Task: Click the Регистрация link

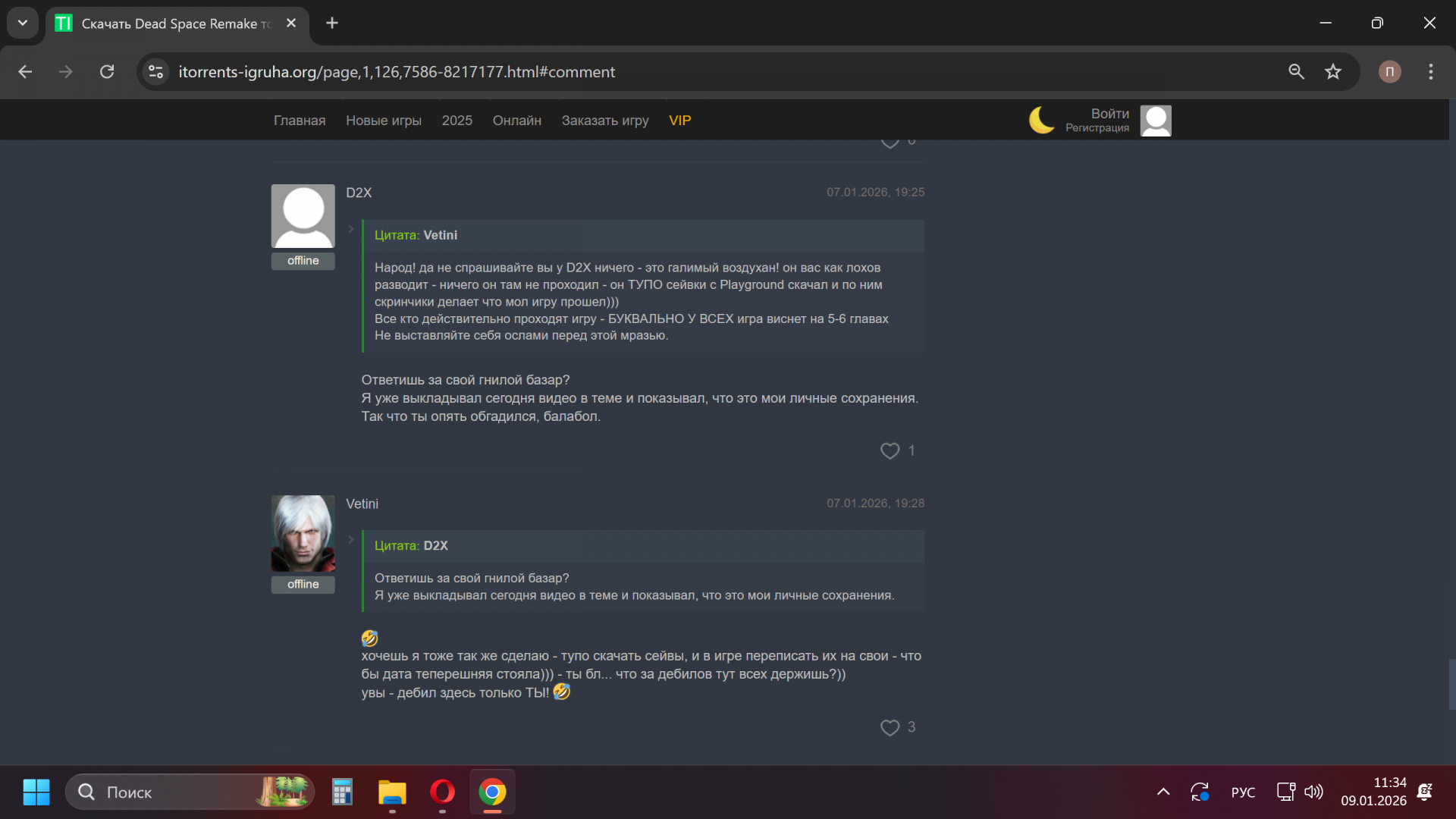Action: pos(1097,128)
